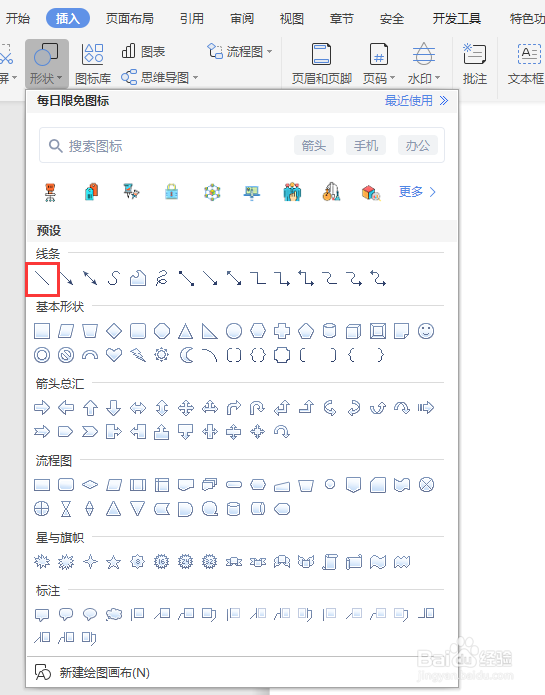Choose the diamond basic shape
Image resolution: width=545 pixels, height=695 pixels.
pyautogui.click(x=114, y=331)
